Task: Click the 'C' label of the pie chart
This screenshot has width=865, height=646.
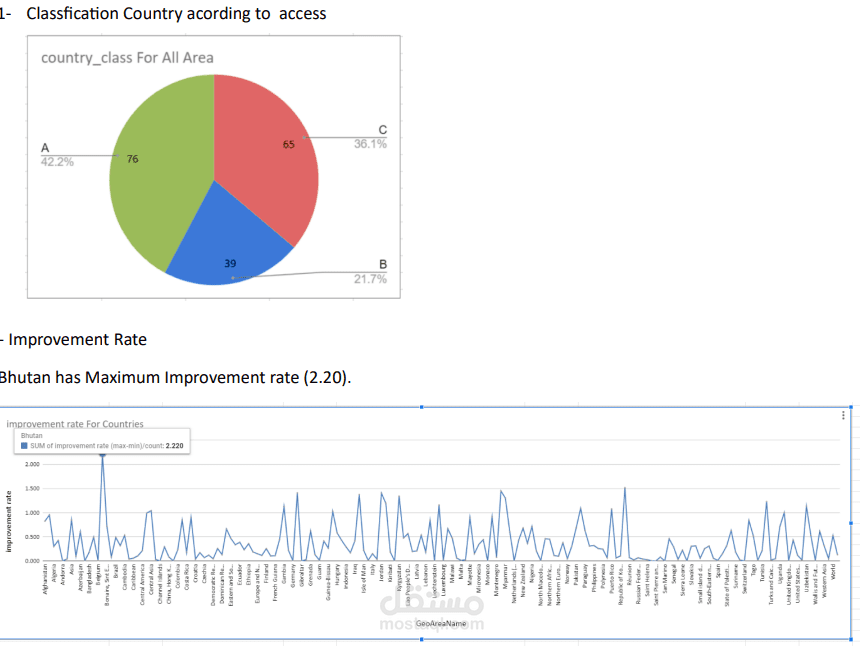Action: [x=382, y=130]
